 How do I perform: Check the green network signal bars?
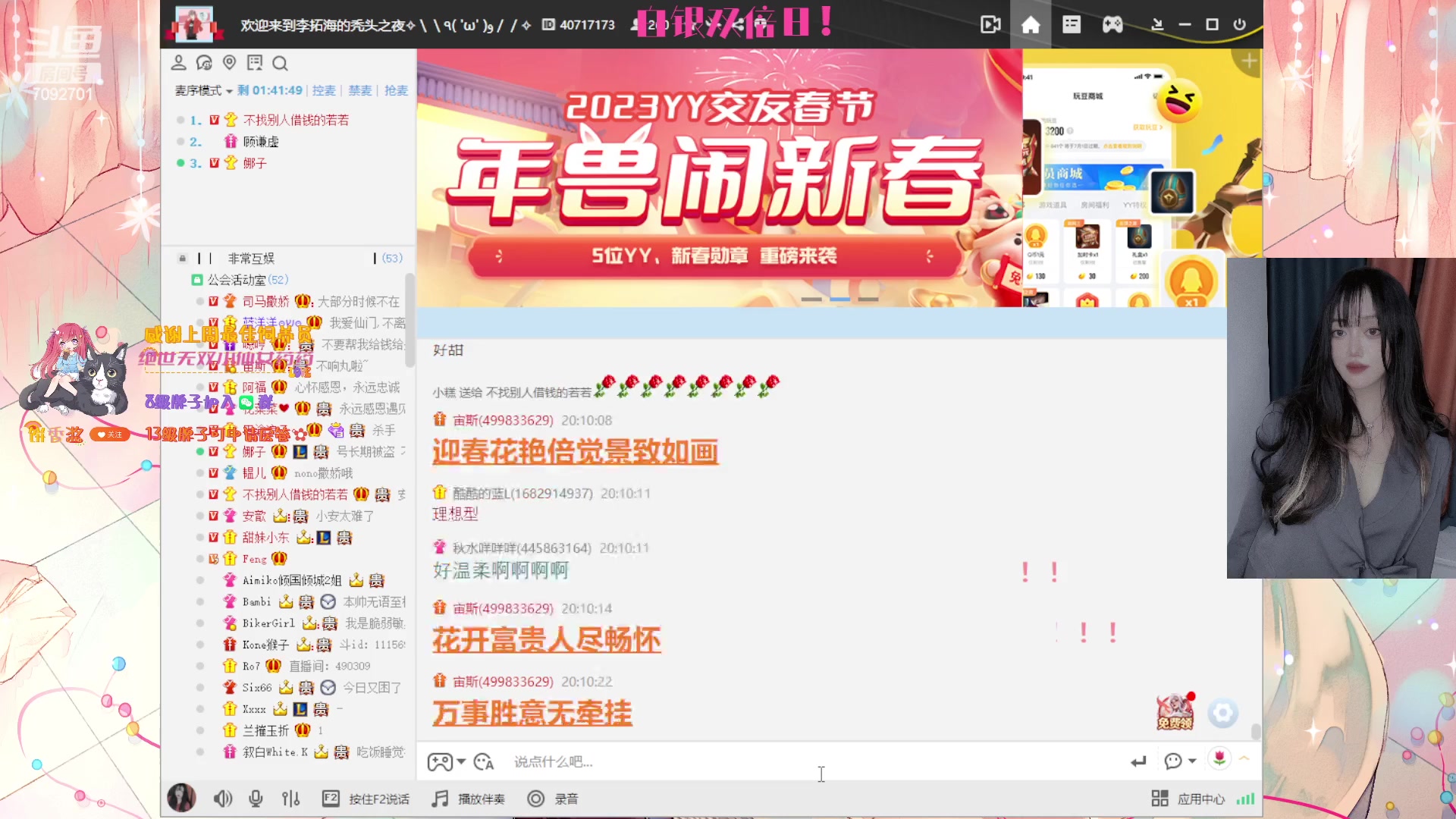point(1245,799)
